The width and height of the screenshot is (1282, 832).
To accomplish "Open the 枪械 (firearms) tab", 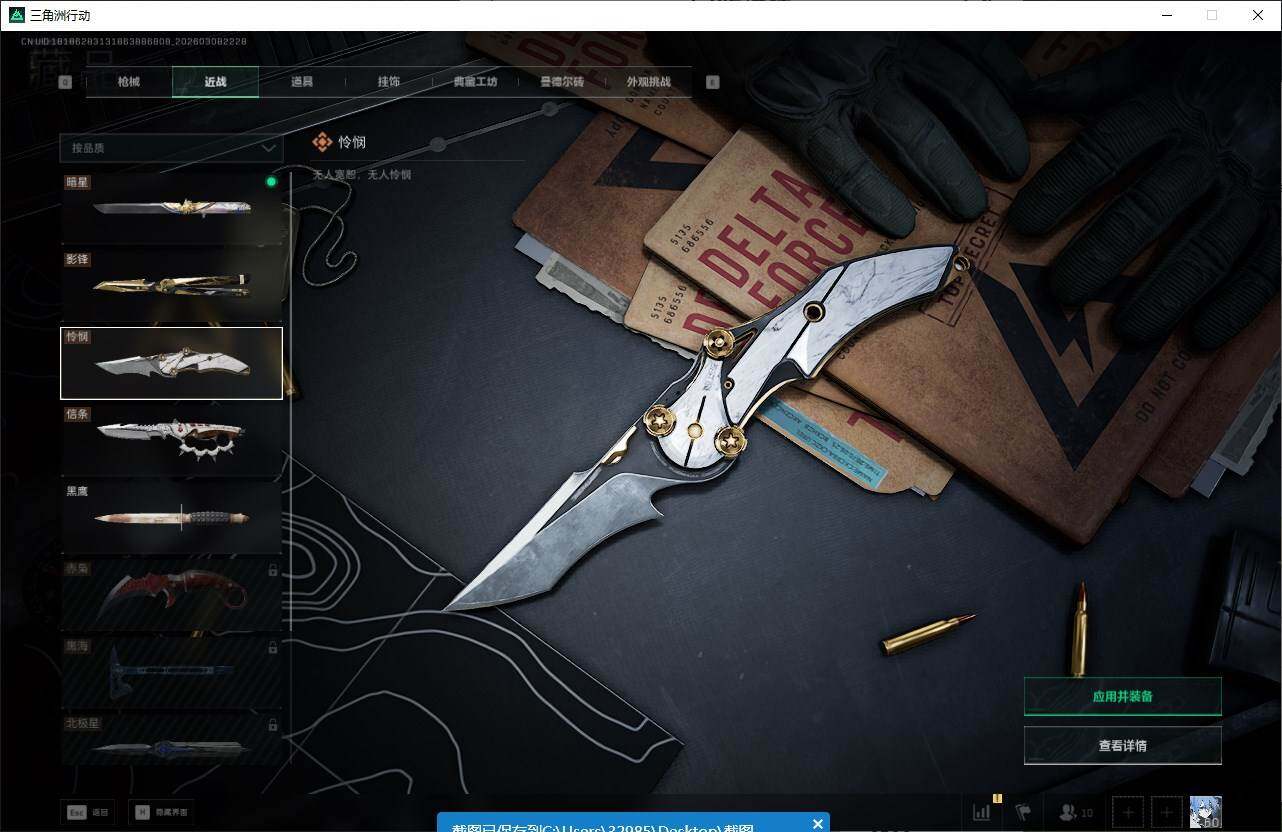I will tap(129, 82).
